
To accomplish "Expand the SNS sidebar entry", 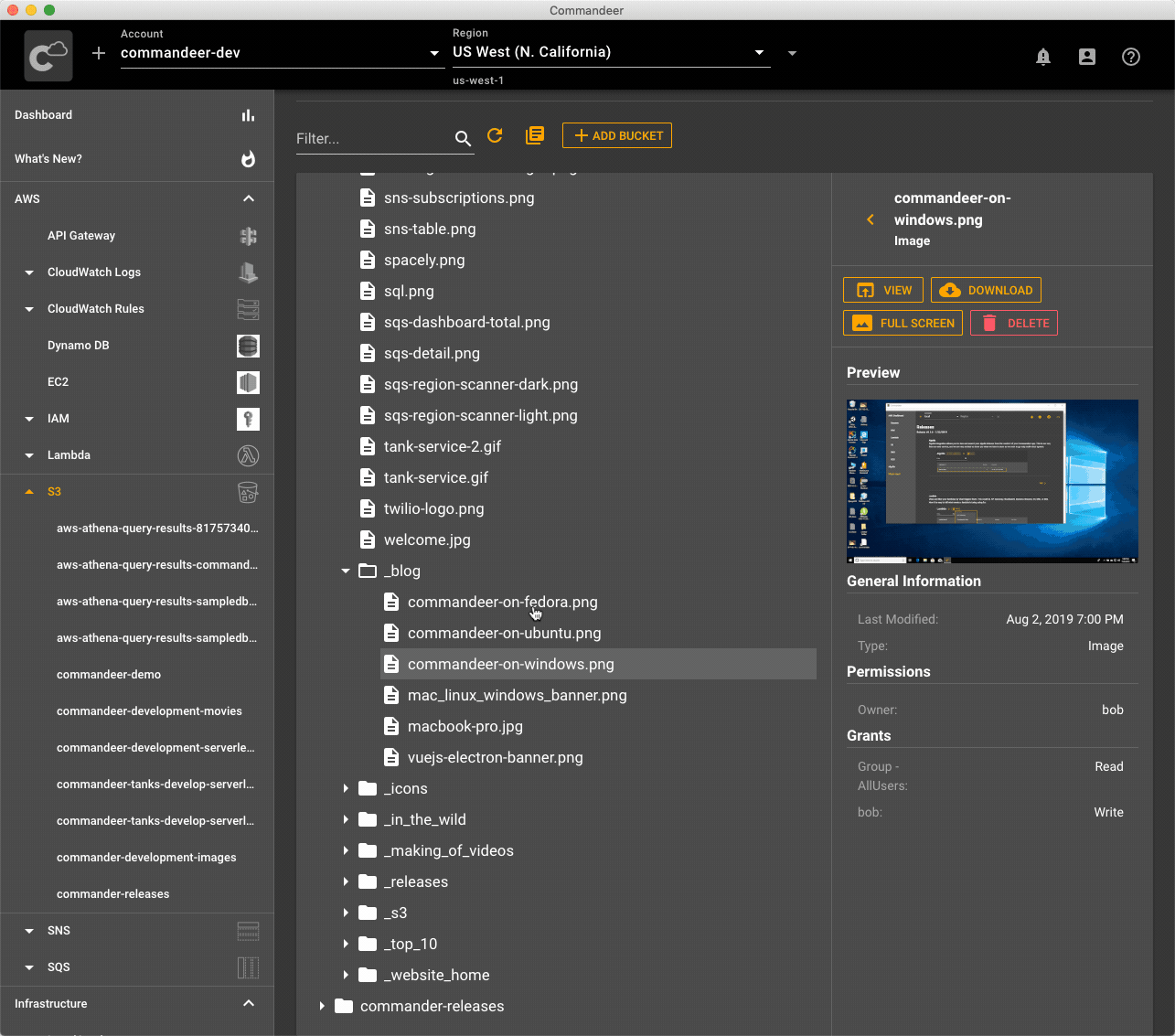I will pos(29,931).
